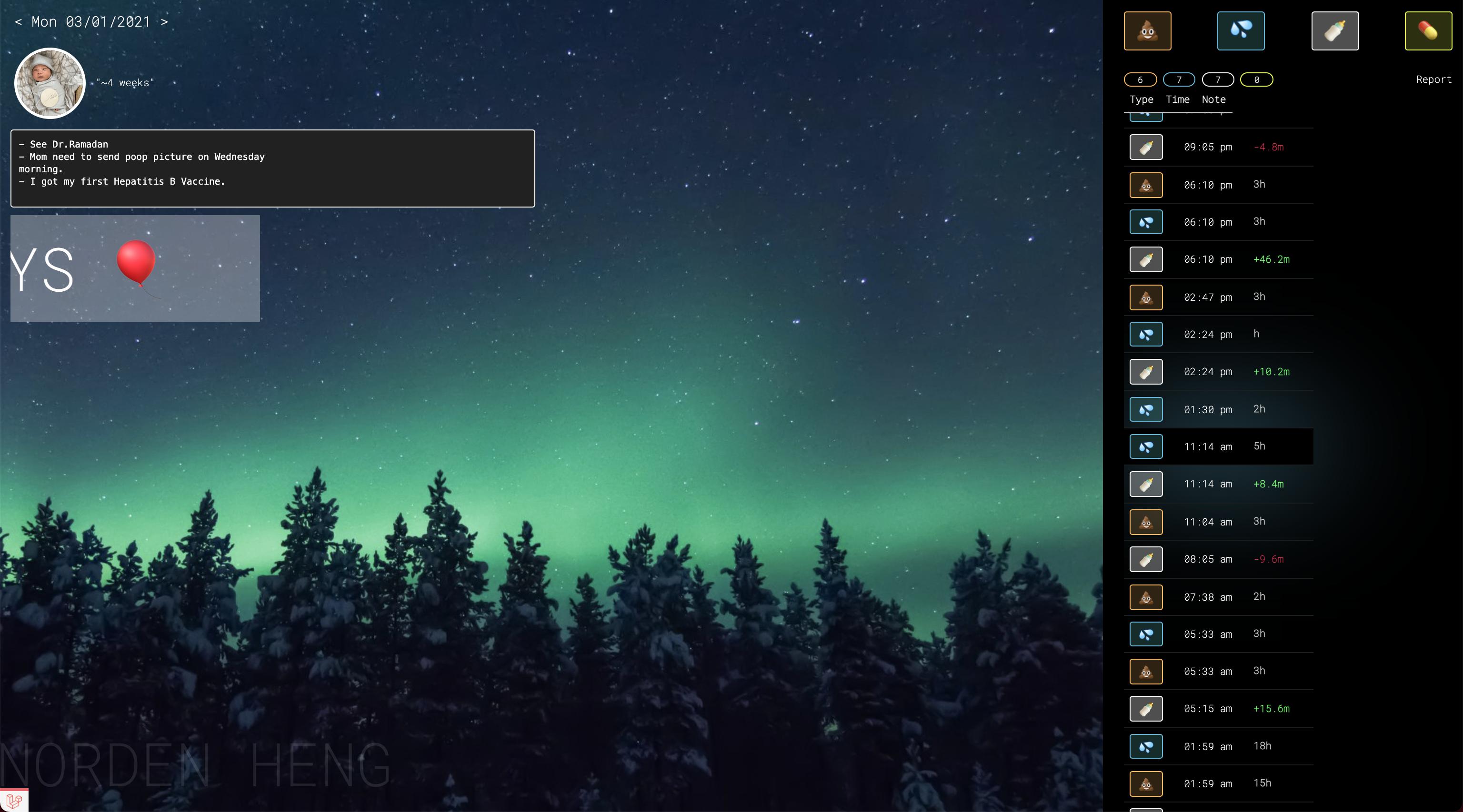Viewport: 1463px width, 812px height.
Task: Select the 01:30 pm pee entry icon
Action: 1146,409
